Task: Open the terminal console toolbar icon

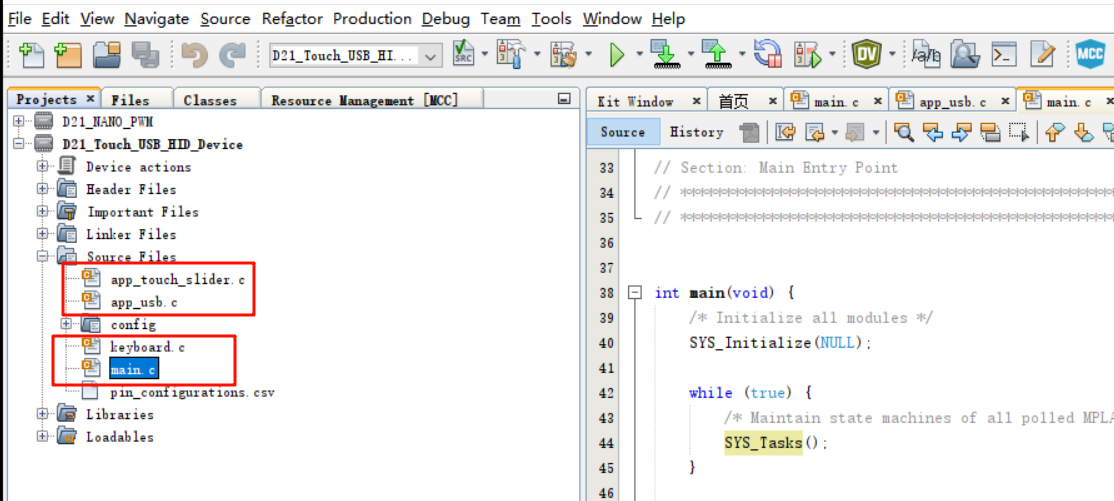Action: click(1004, 55)
